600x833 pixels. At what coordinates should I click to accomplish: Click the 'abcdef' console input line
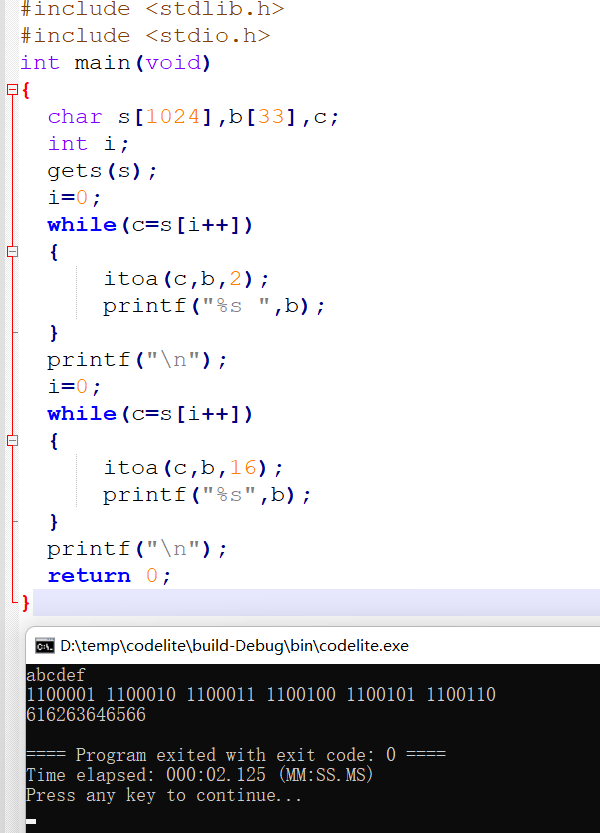coord(56,675)
